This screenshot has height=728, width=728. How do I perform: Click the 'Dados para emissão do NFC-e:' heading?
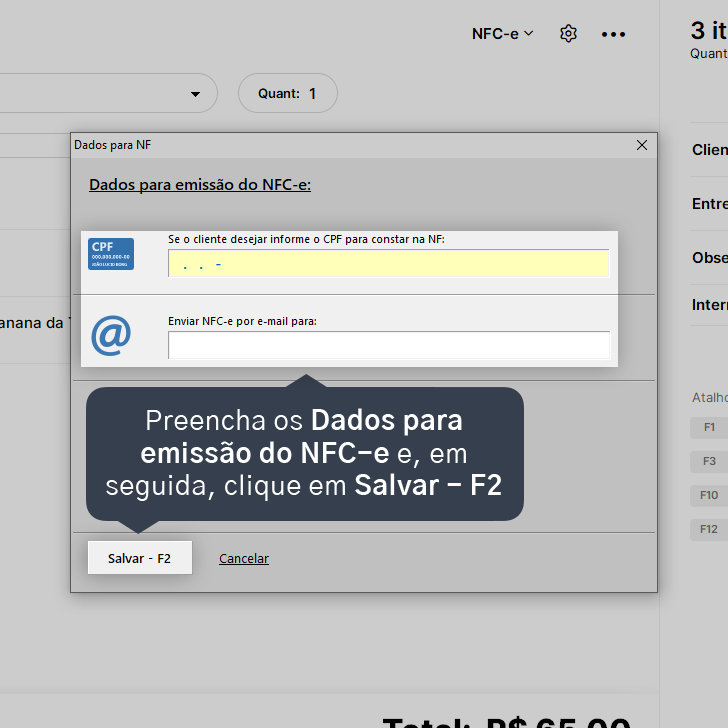(200, 185)
